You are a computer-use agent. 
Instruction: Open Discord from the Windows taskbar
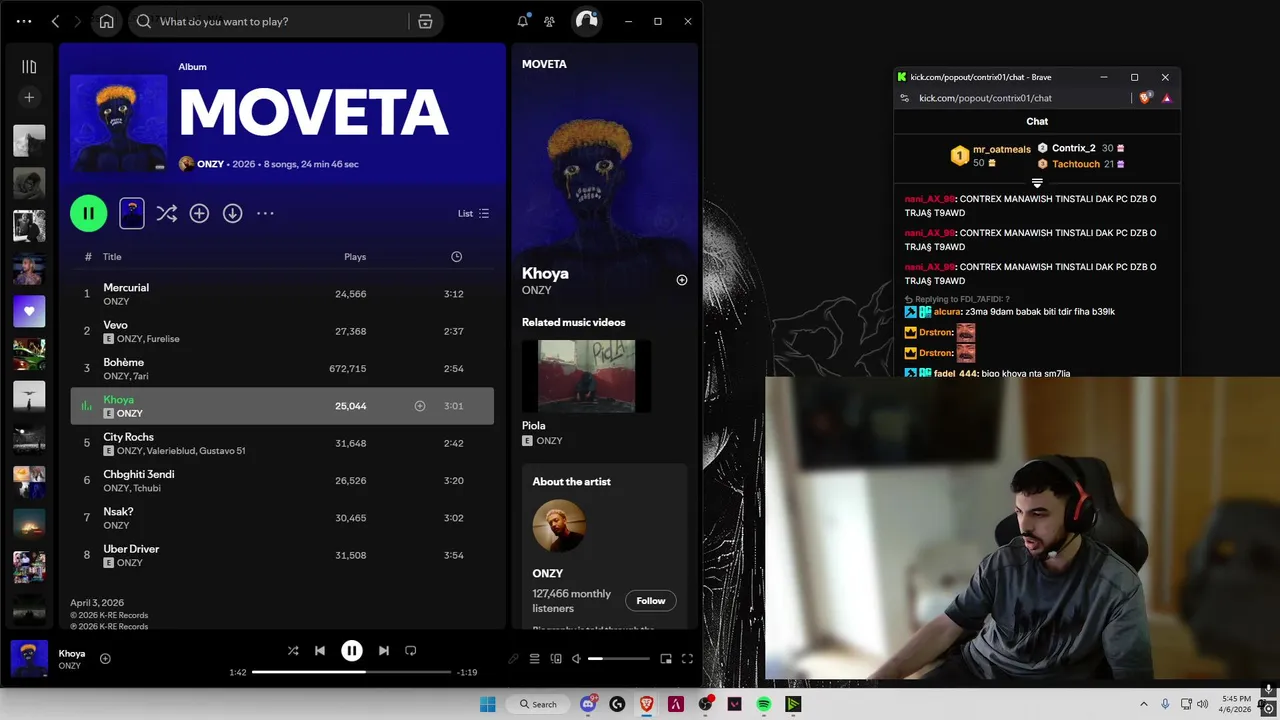588,704
